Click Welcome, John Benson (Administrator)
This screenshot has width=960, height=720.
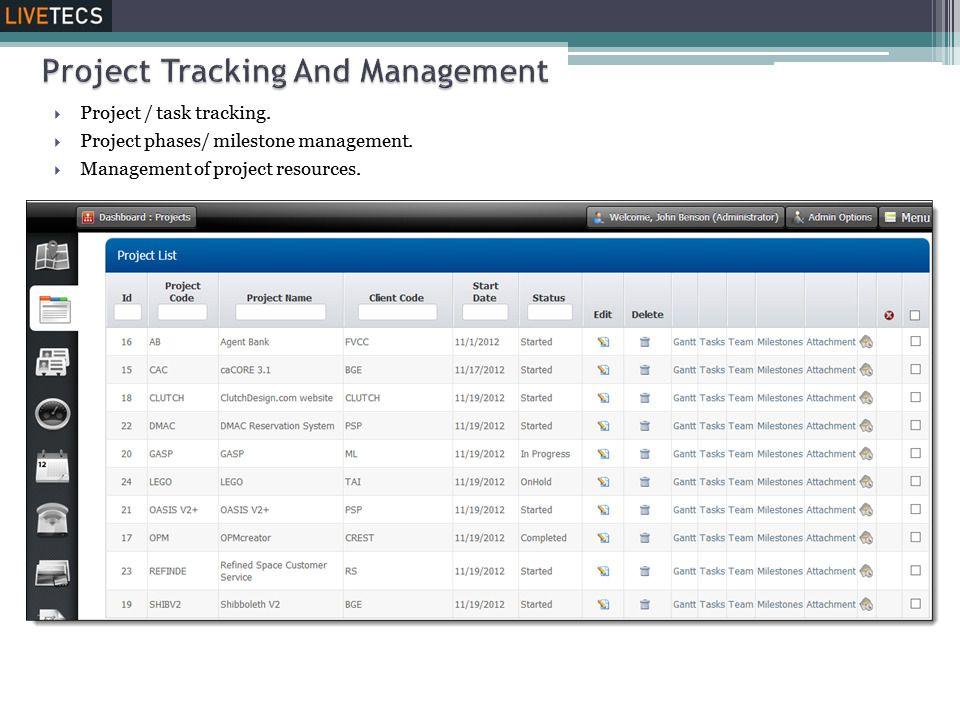(x=686, y=217)
